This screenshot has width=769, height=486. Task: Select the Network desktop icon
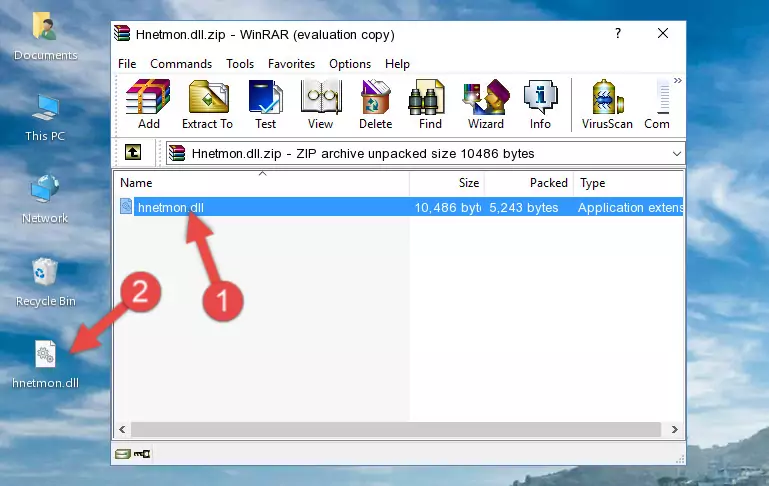tap(45, 199)
